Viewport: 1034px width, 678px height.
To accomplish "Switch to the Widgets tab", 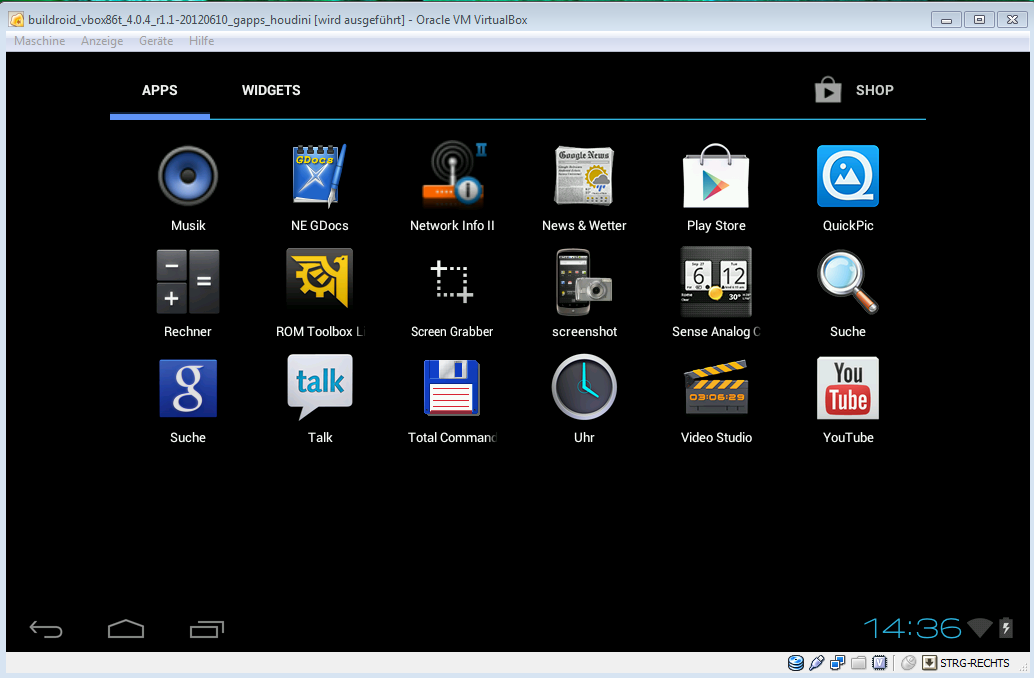I will (271, 90).
